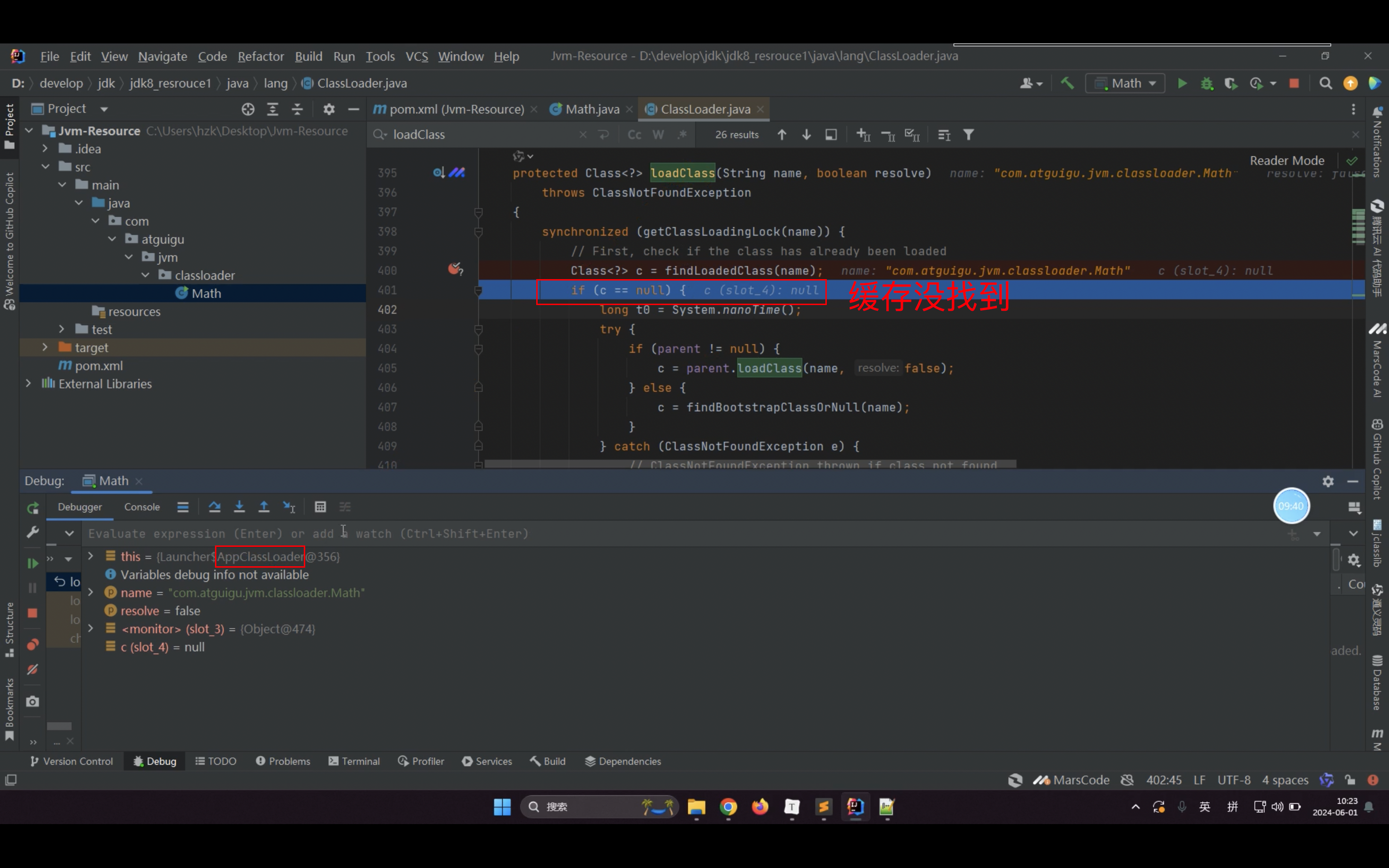Image resolution: width=1389 pixels, height=868 pixels.
Task: Toggle the Mute Breakpoints icon
Action: click(x=33, y=669)
